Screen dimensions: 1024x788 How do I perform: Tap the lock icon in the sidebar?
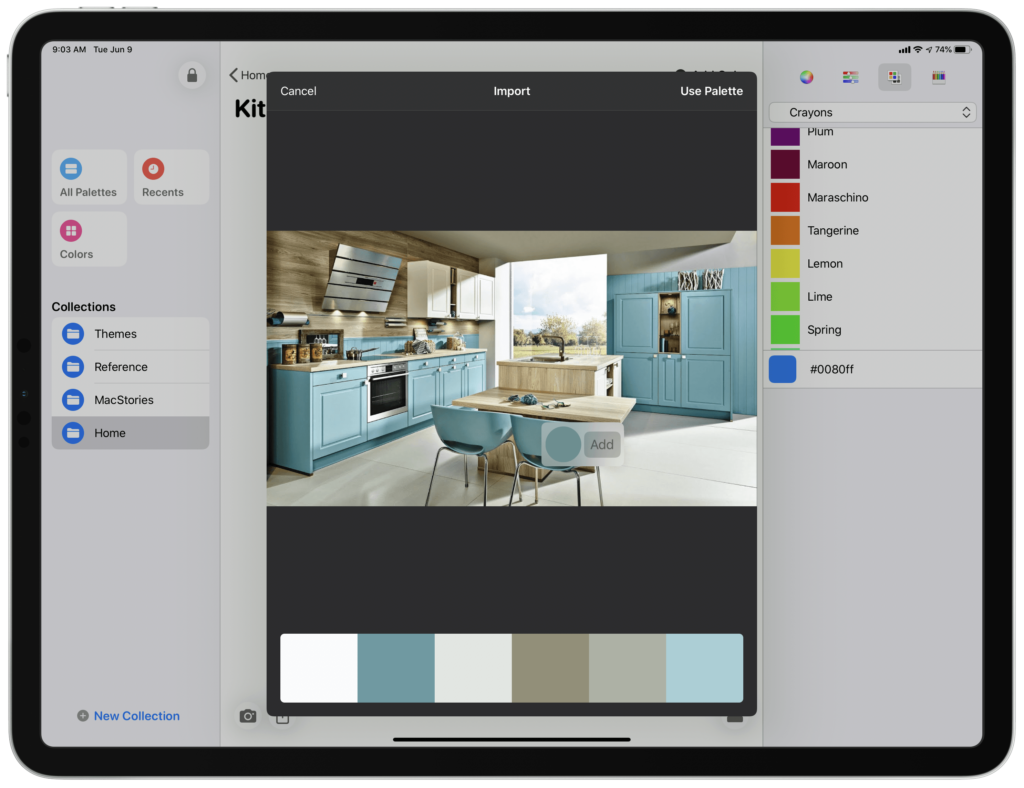[x=192, y=76]
